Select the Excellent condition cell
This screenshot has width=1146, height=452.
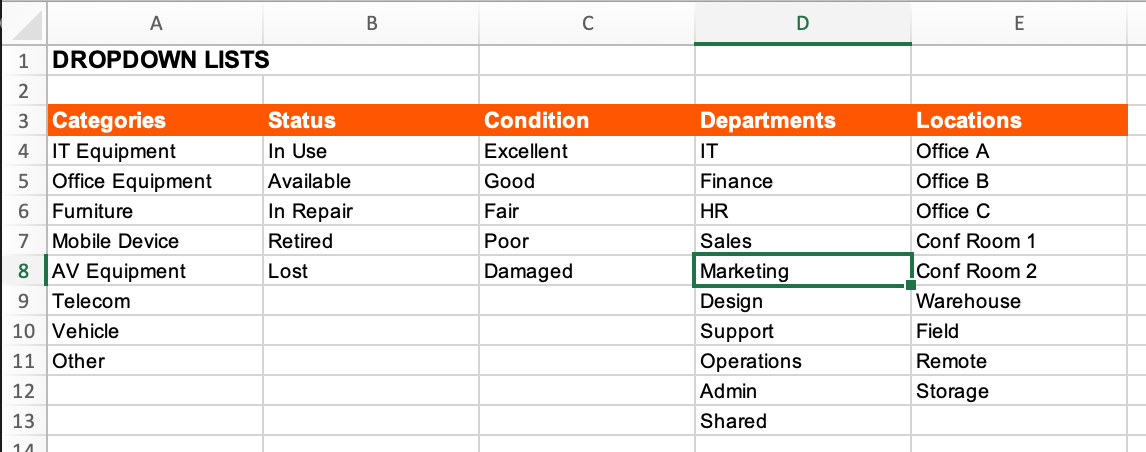click(x=587, y=151)
